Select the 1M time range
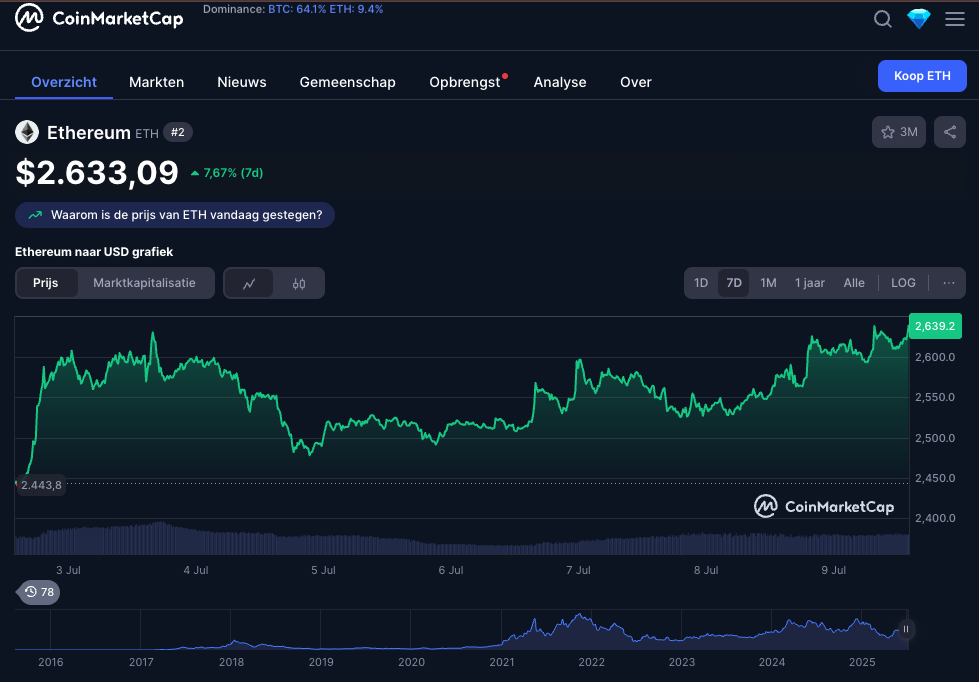This screenshot has height=682, width=979. coord(768,283)
